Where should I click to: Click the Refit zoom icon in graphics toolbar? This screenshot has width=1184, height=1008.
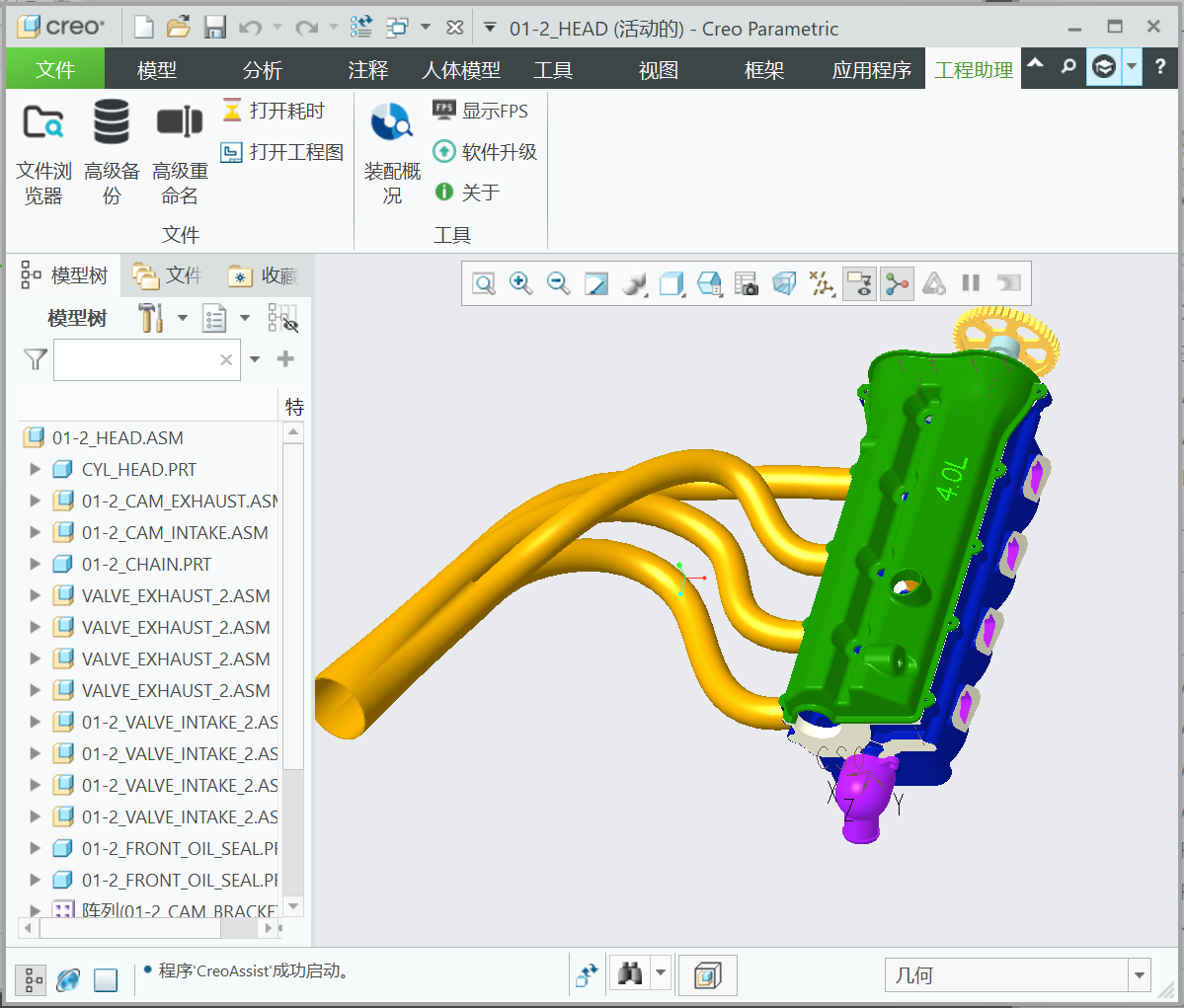tap(484, 284)
